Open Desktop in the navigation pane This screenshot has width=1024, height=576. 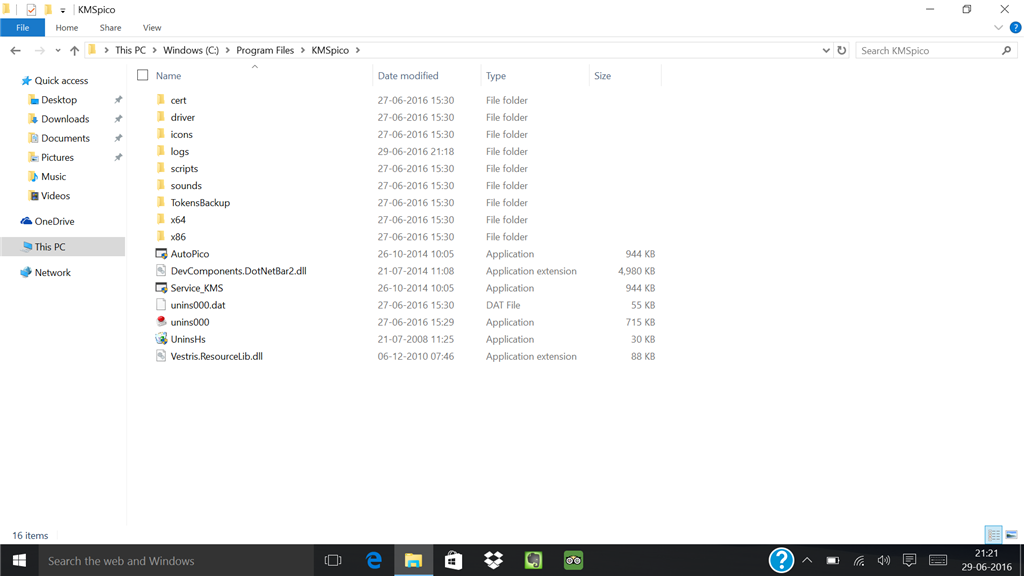point(59,100)
